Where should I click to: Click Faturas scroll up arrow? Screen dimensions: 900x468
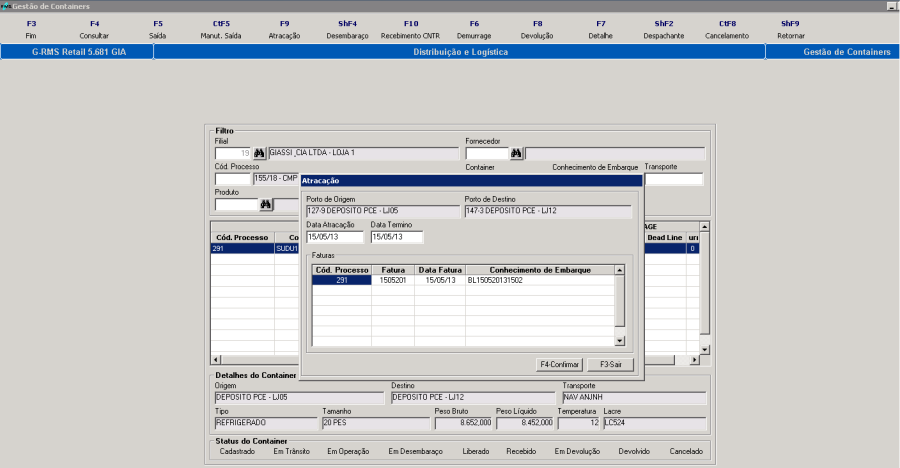(x=620, y=270)
